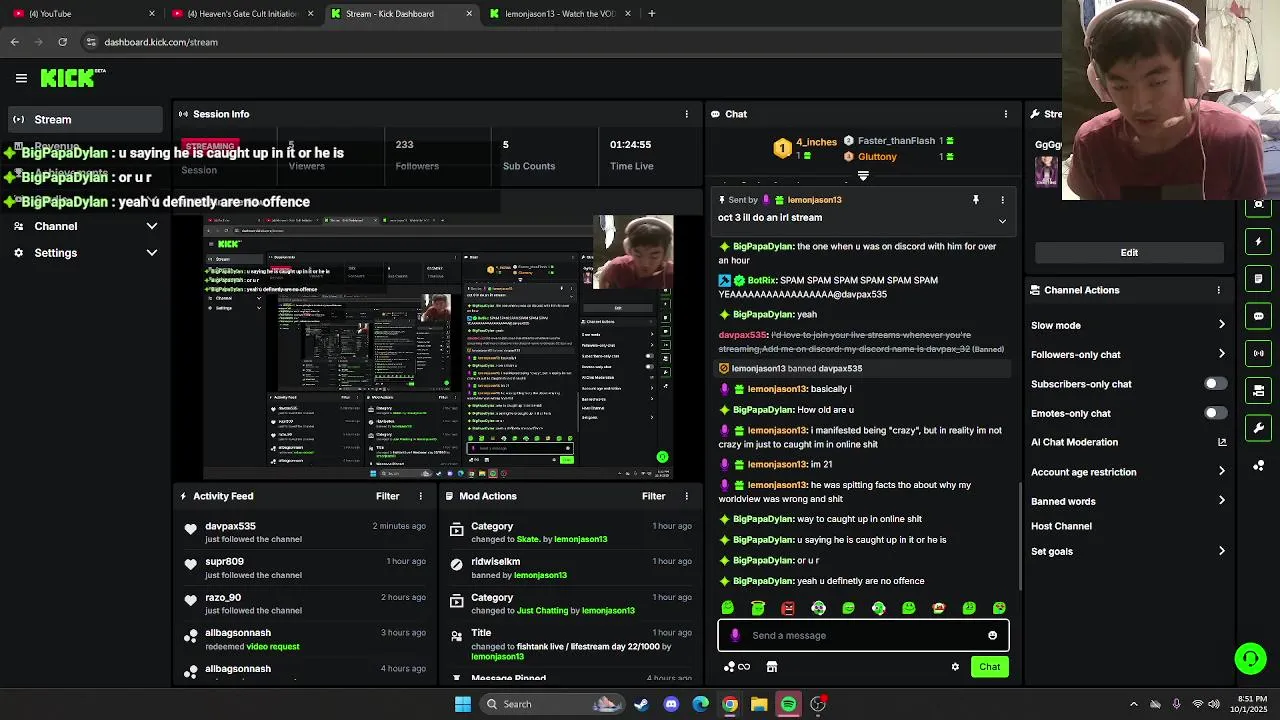
Task: Click Just Chatting category link
Action: [548, 611]
